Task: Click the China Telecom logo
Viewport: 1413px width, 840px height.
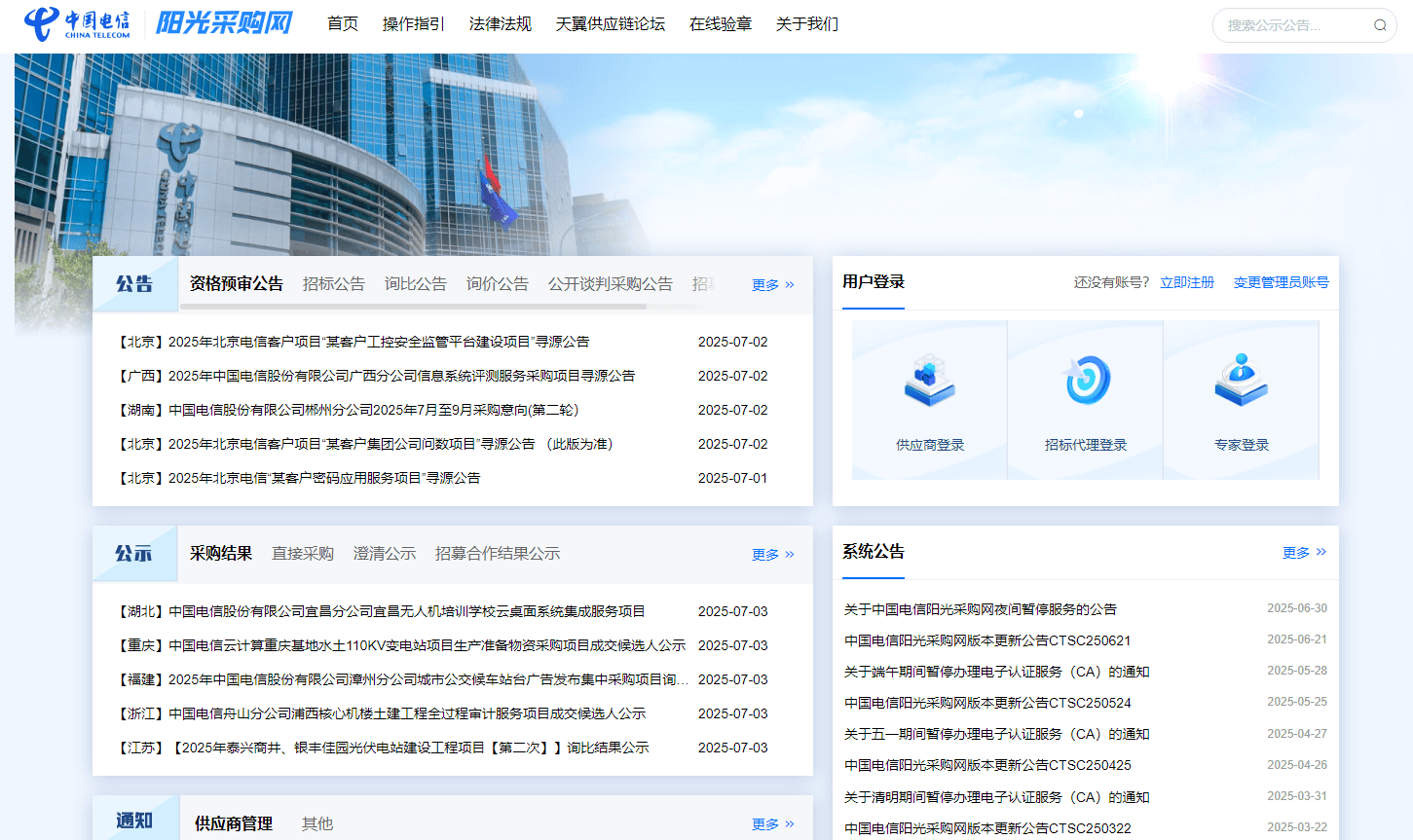Action: pyautogui.click(x=77, y=23)
